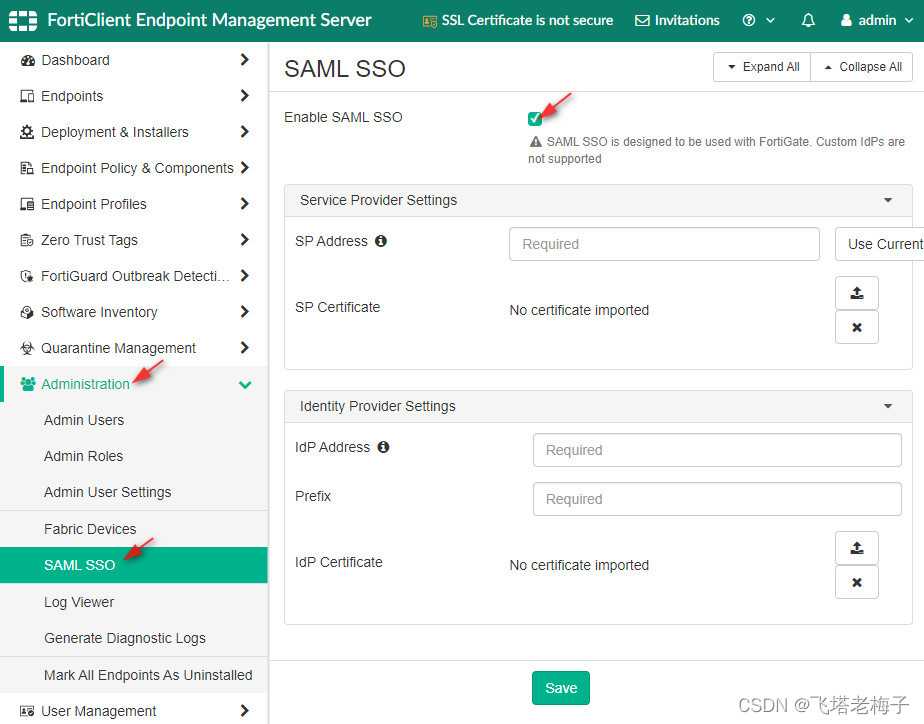The image size is (924, 724).
Task: Expand Quarantine Management chevron
Action: point(245,347)
